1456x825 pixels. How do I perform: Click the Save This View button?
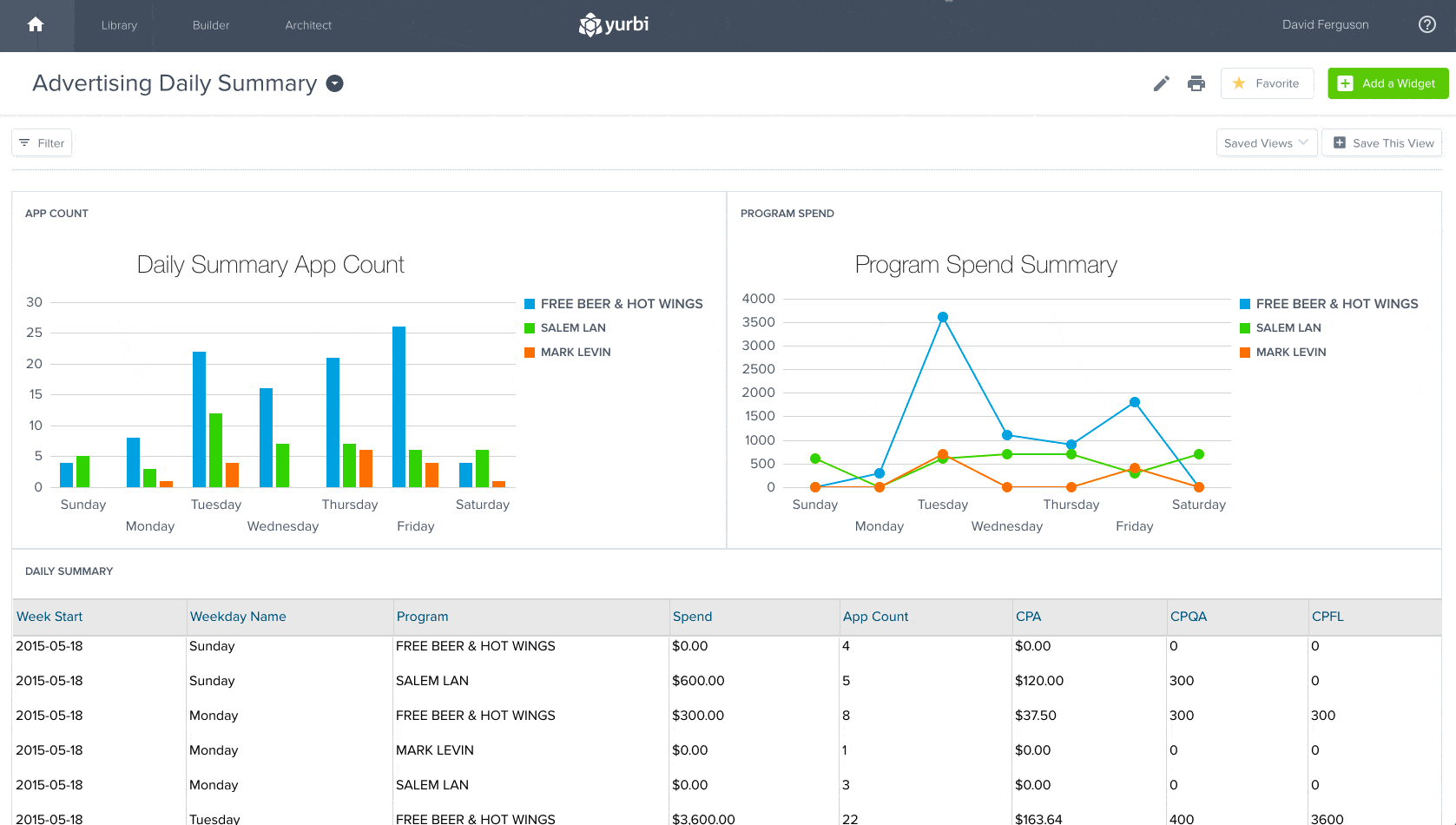coord(1381,142)
